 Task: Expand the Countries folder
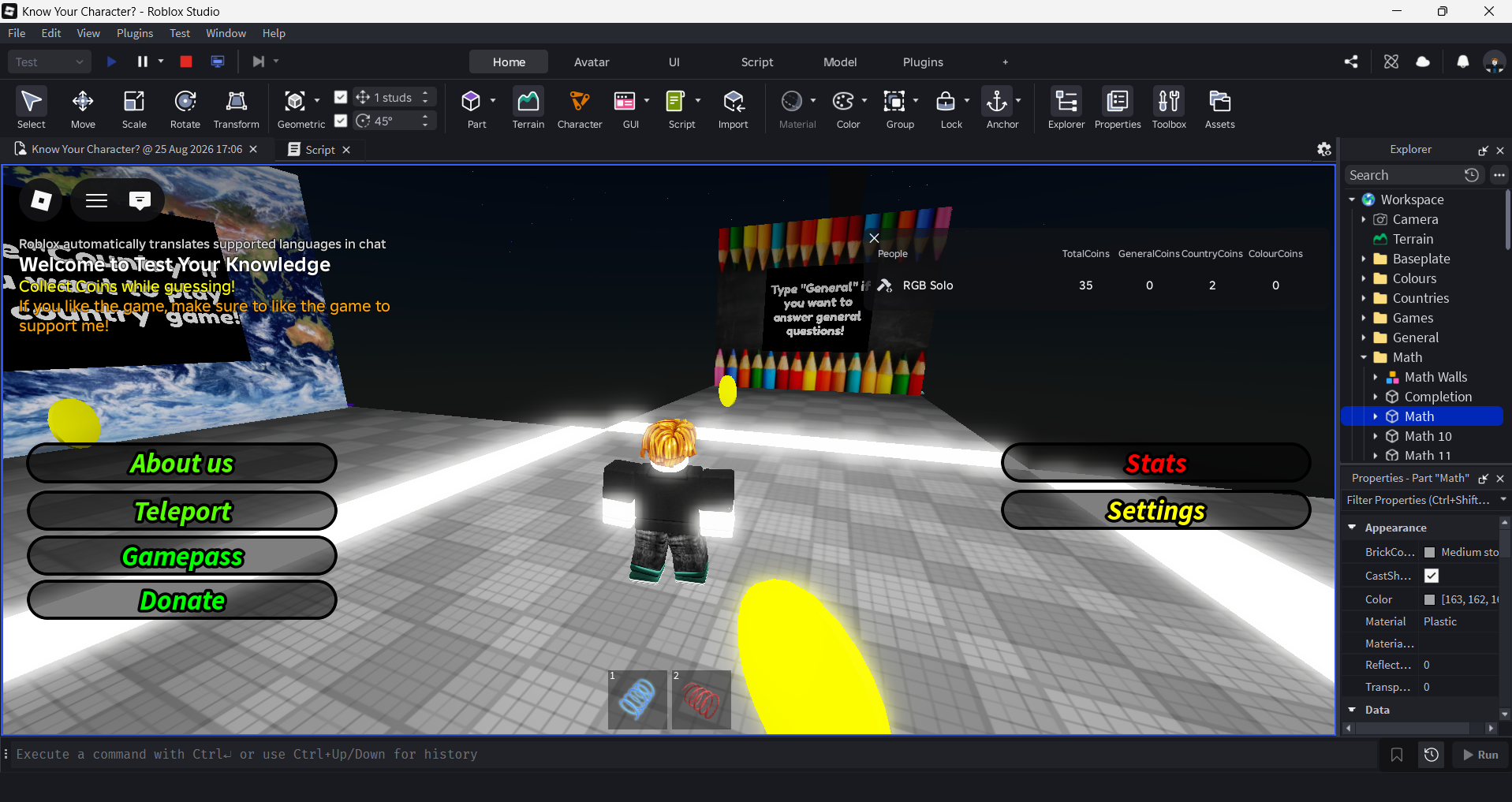(1364, 298)
